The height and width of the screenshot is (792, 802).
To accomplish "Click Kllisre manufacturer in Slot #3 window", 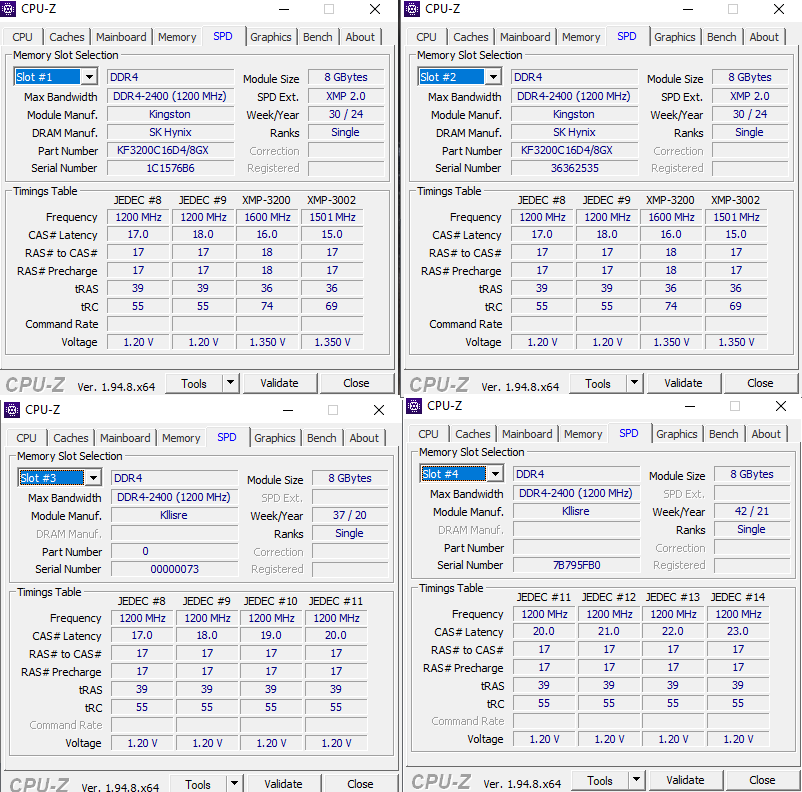I will (174, 515).
